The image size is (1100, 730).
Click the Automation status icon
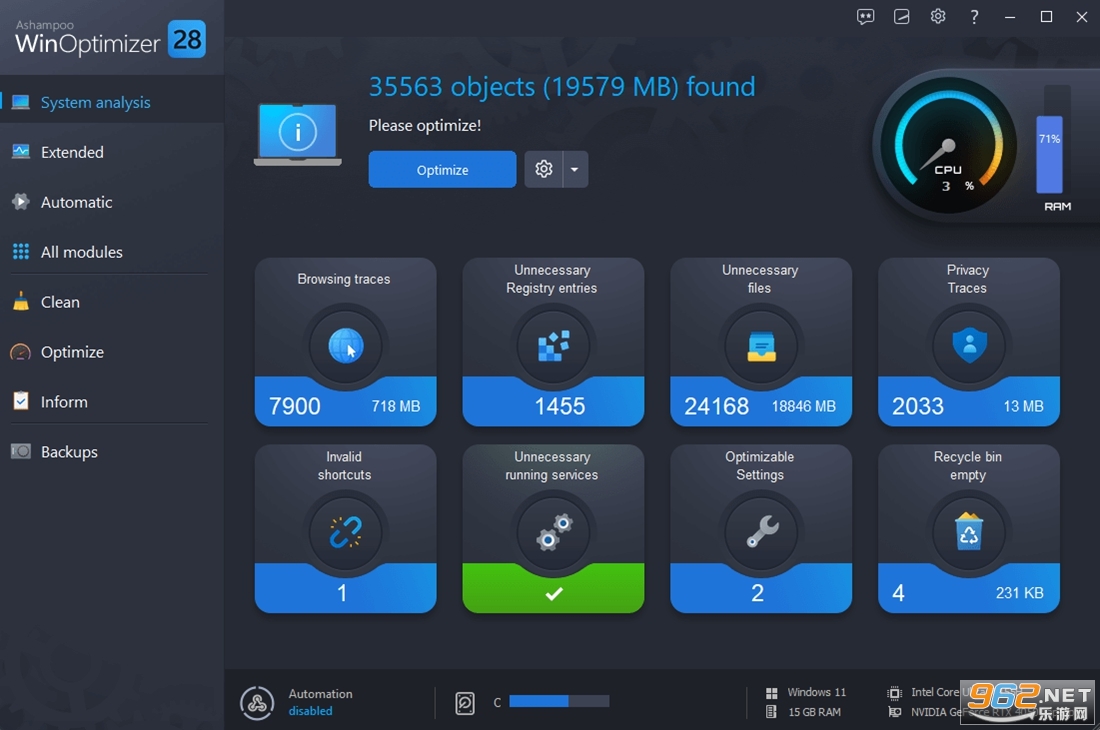[257, 703]
